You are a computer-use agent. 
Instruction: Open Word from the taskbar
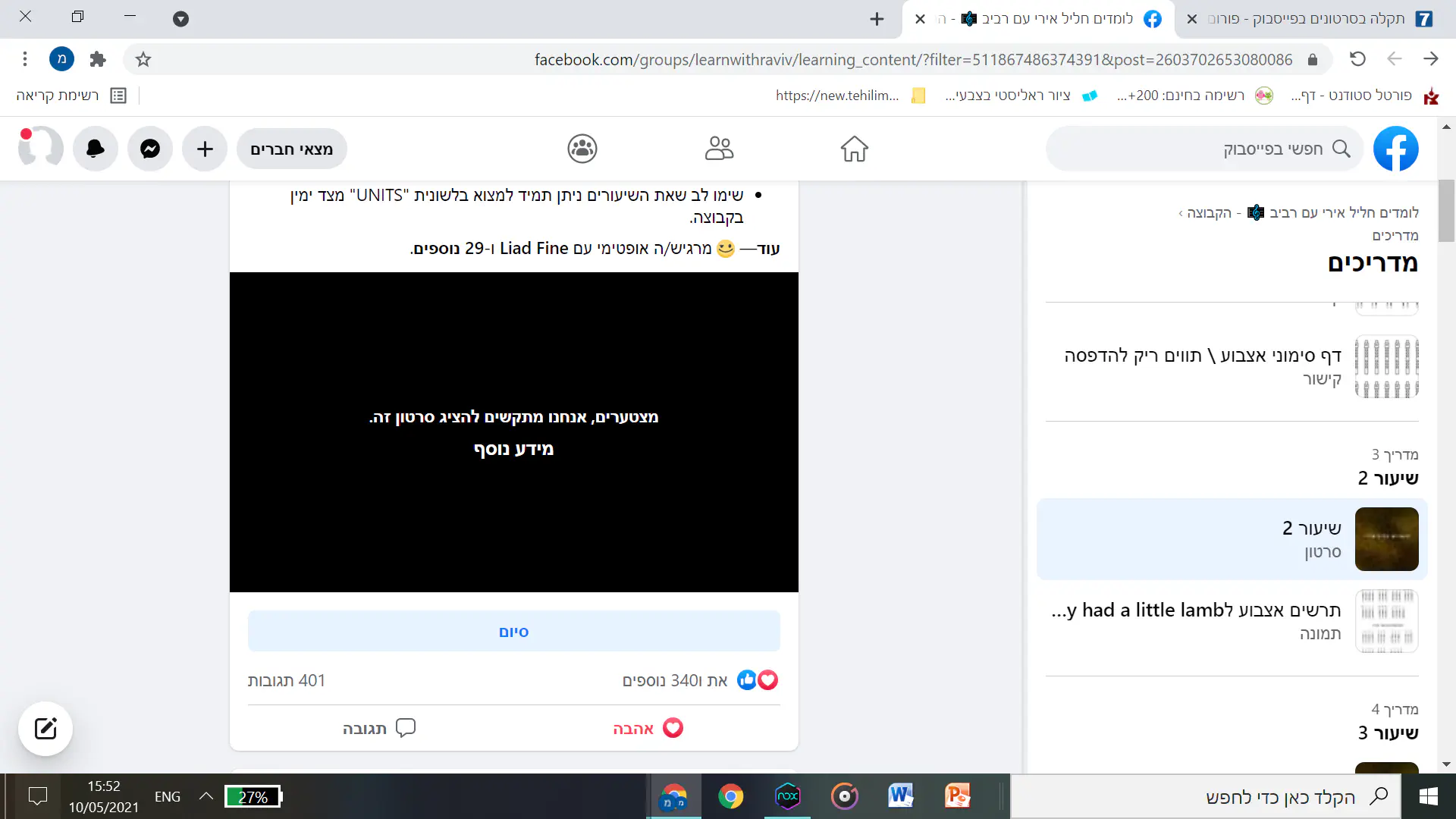click(900, 796)
